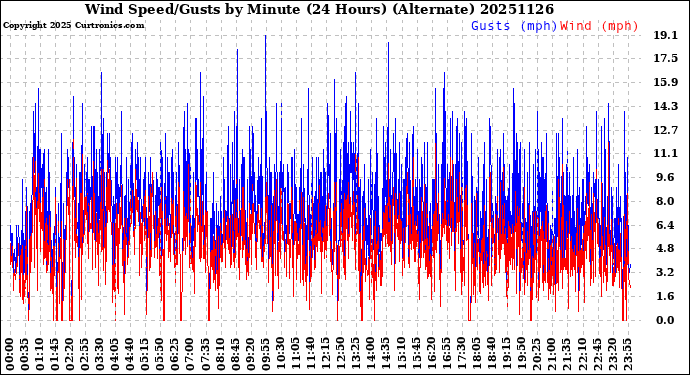Click the 0.0 y-axis value
The height and width of the screenshot is (375, 690).
pyautogui.click(x=665, y=320)
